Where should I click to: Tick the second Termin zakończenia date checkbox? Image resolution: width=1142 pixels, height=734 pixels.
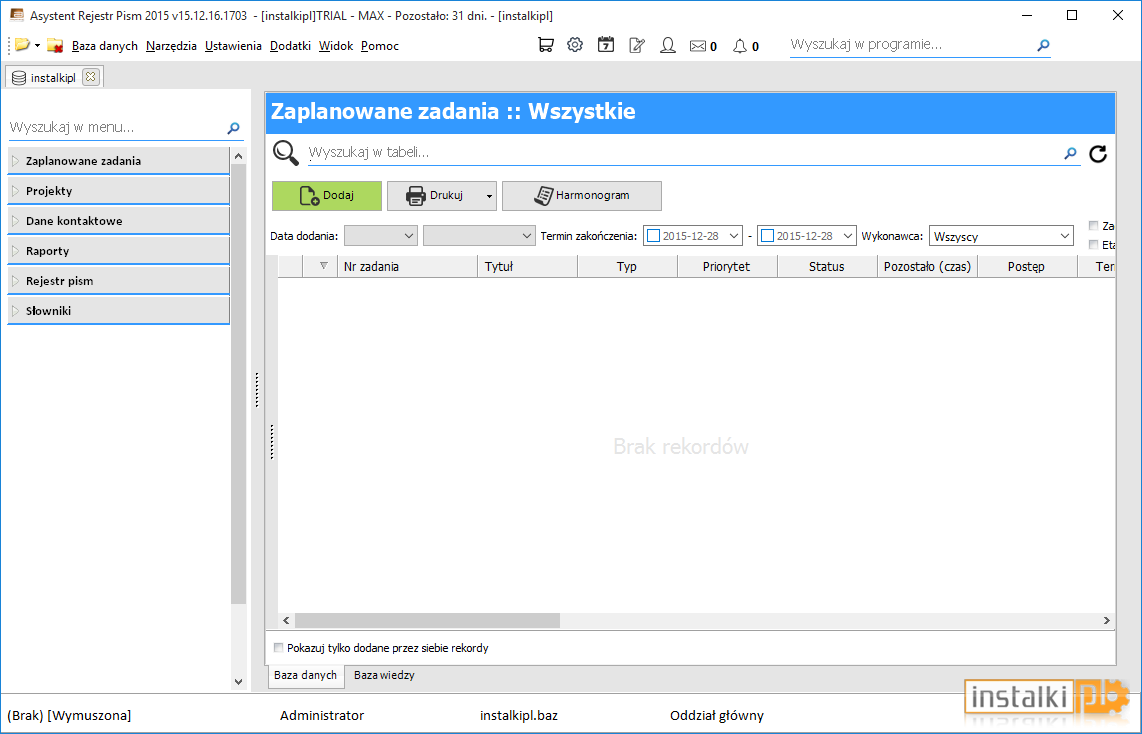(x=767, y=236)
